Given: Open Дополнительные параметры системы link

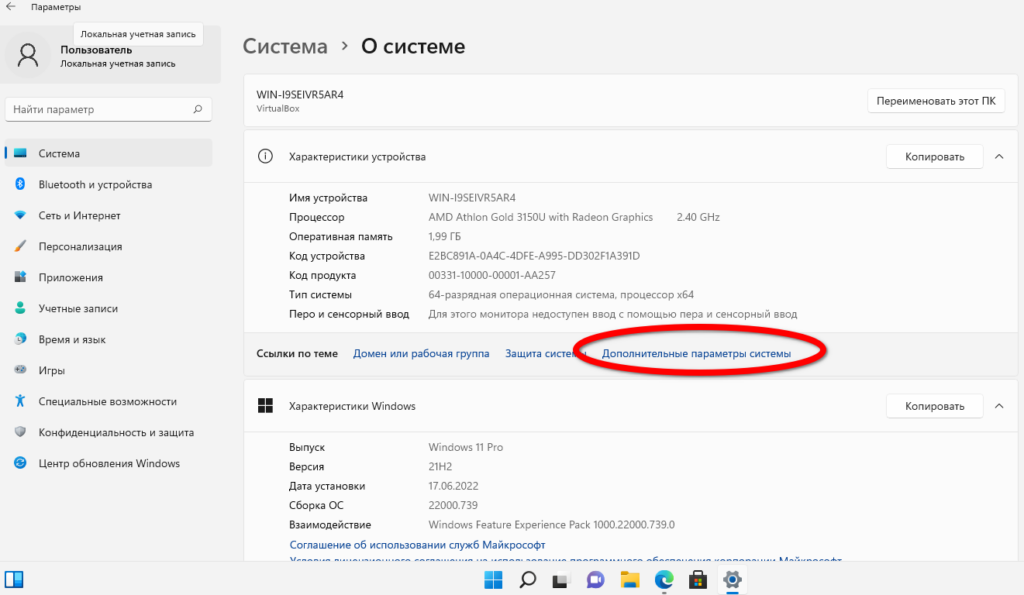Looking at the screenshot, I should [x=696, y=353].
